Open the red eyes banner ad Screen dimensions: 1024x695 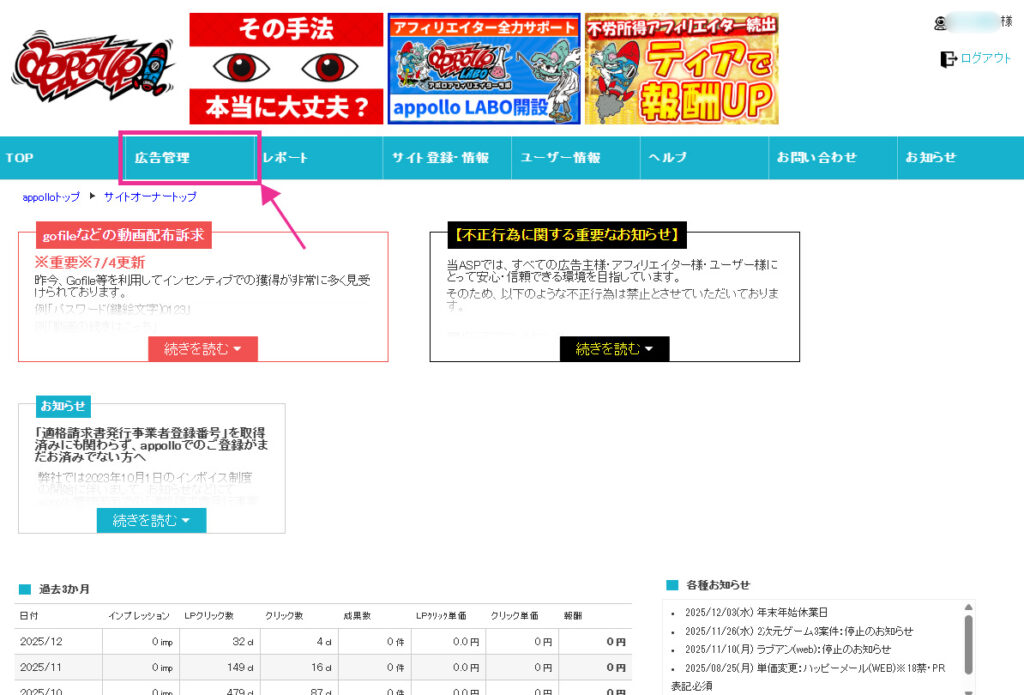(x=286, y=68)
